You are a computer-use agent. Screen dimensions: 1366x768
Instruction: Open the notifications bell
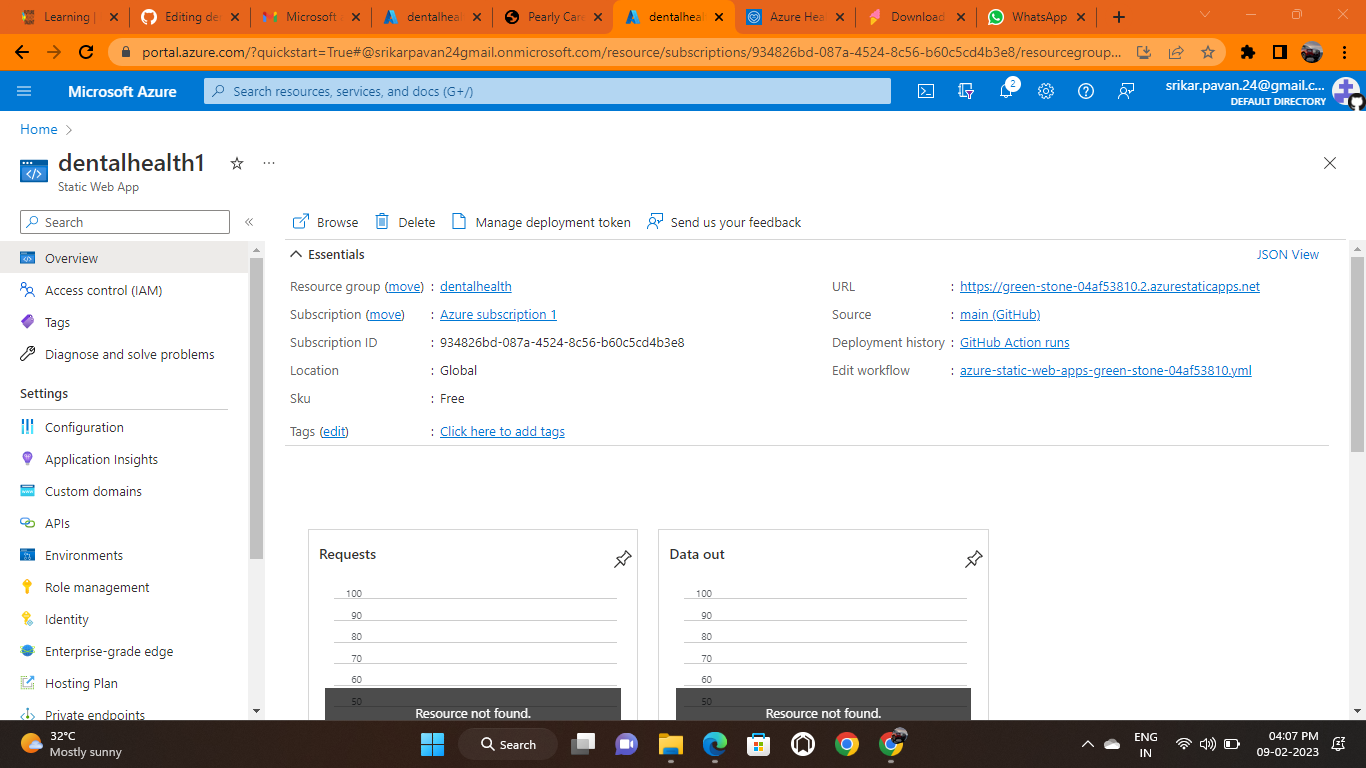[x=1006, y=91]
